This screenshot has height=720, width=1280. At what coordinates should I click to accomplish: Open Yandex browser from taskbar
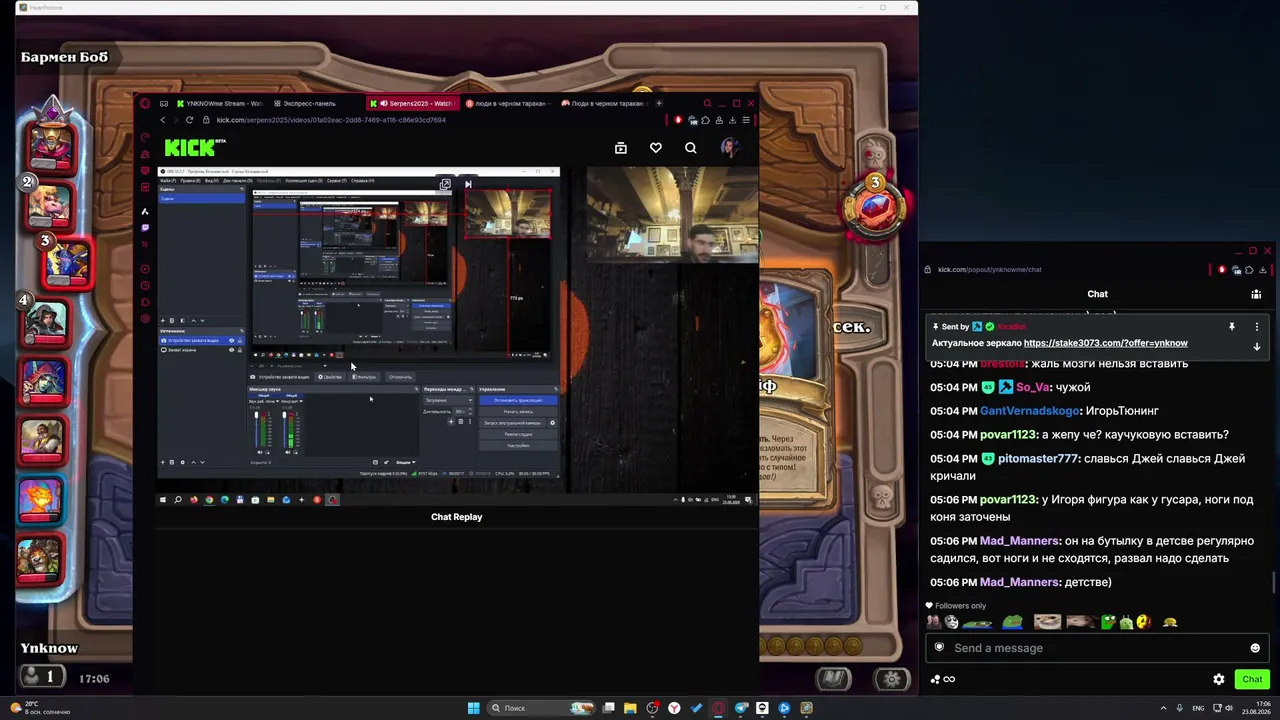675,708
